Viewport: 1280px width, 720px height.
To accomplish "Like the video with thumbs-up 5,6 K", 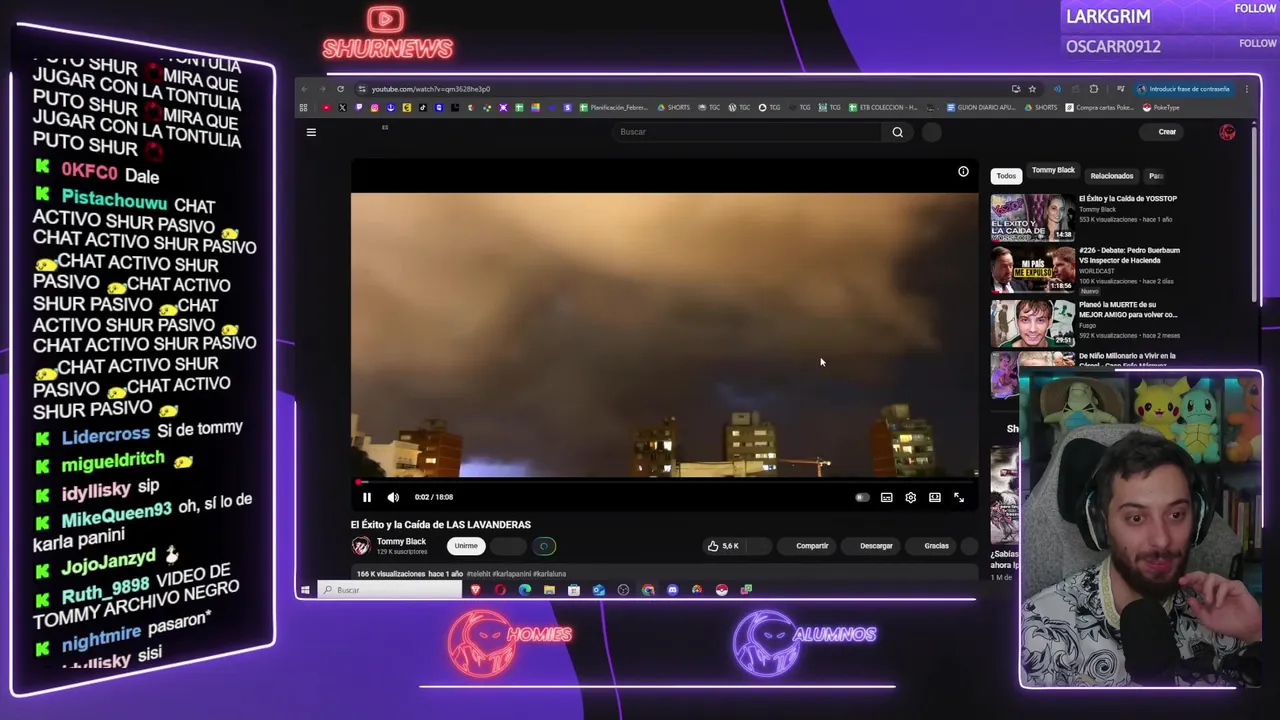I will point(723,546).
